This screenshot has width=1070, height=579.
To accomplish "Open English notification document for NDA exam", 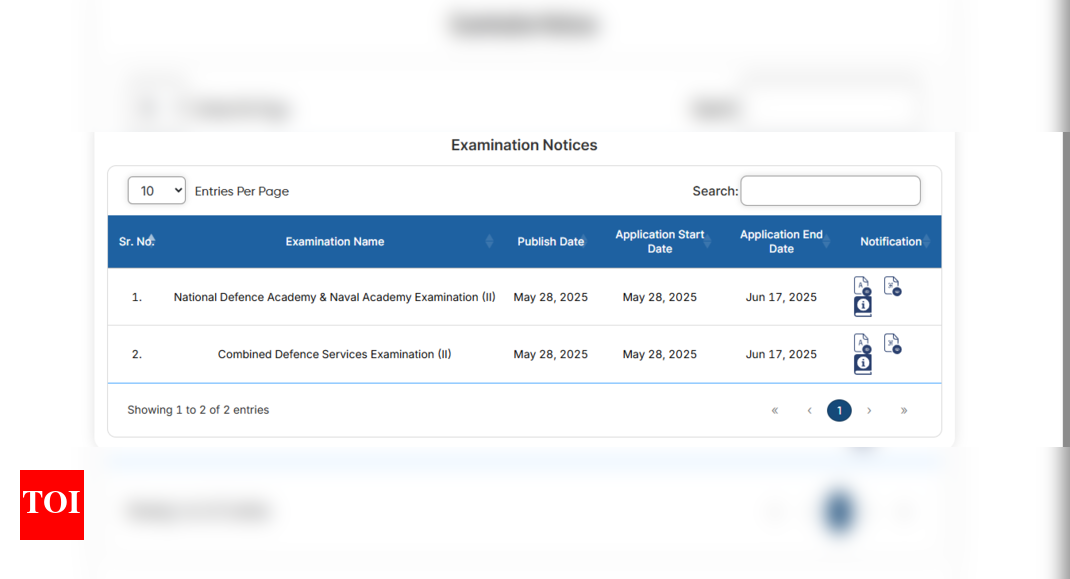I will (862, 286).
